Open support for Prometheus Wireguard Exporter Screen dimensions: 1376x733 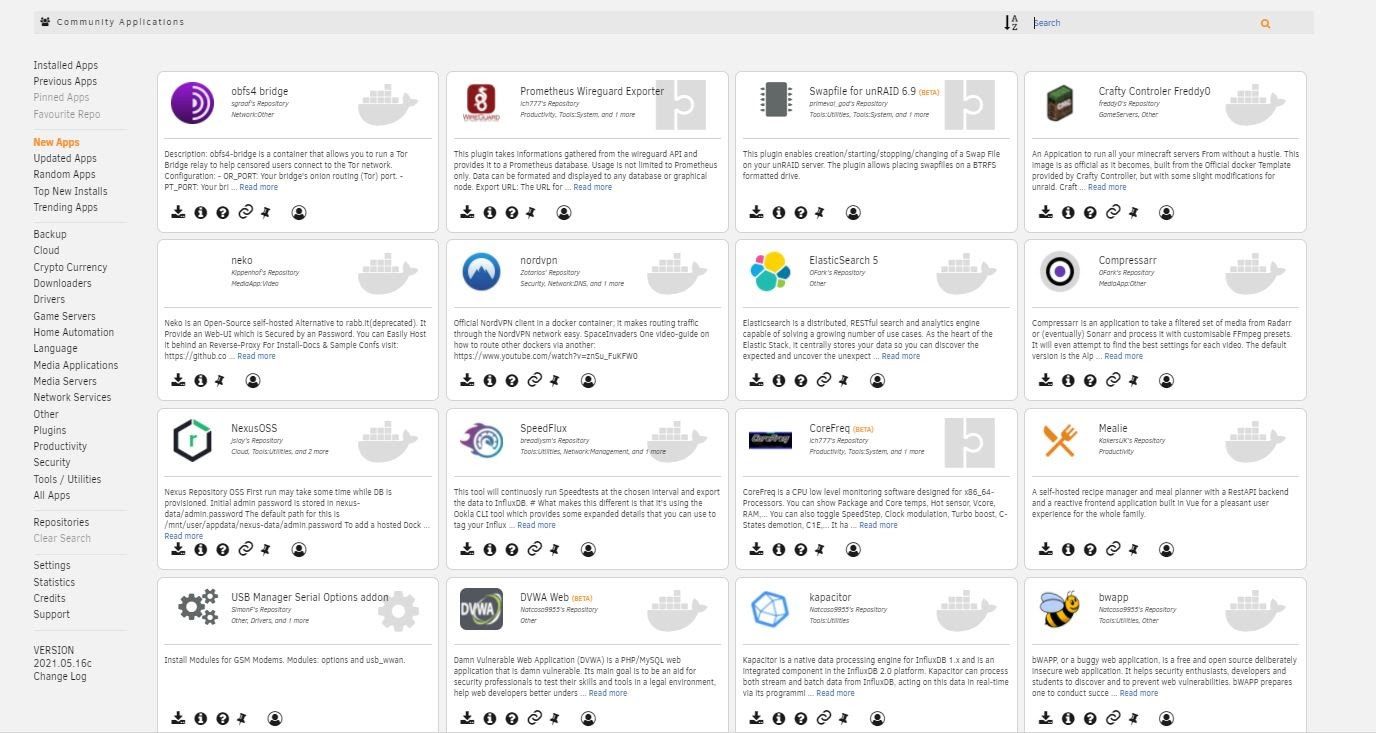coord(511,213)
